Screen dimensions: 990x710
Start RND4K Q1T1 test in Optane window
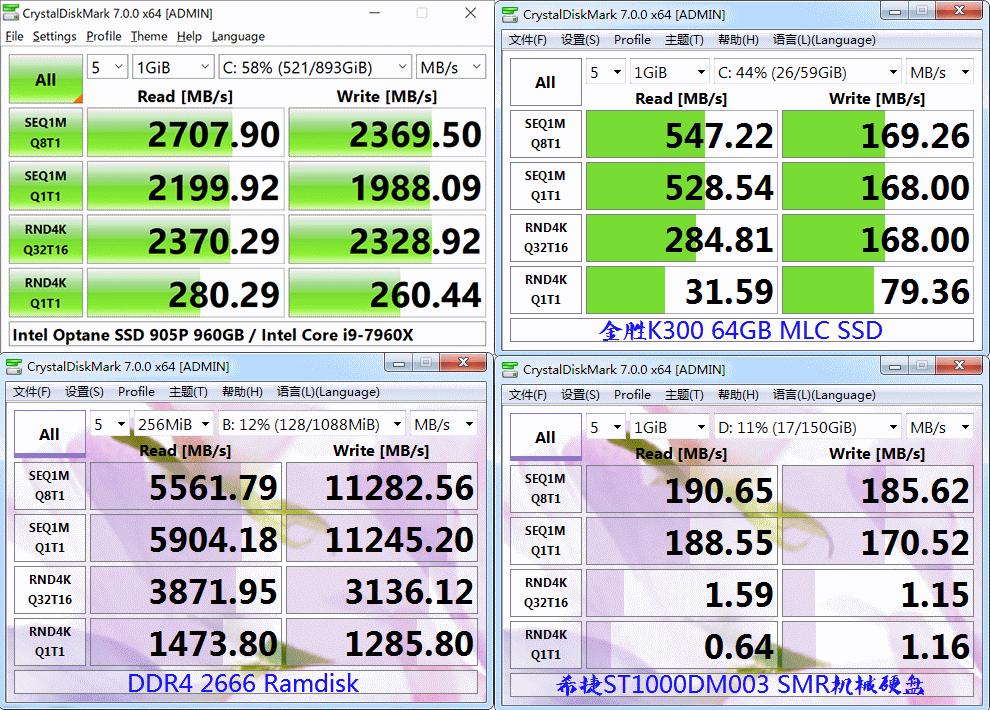45,293
